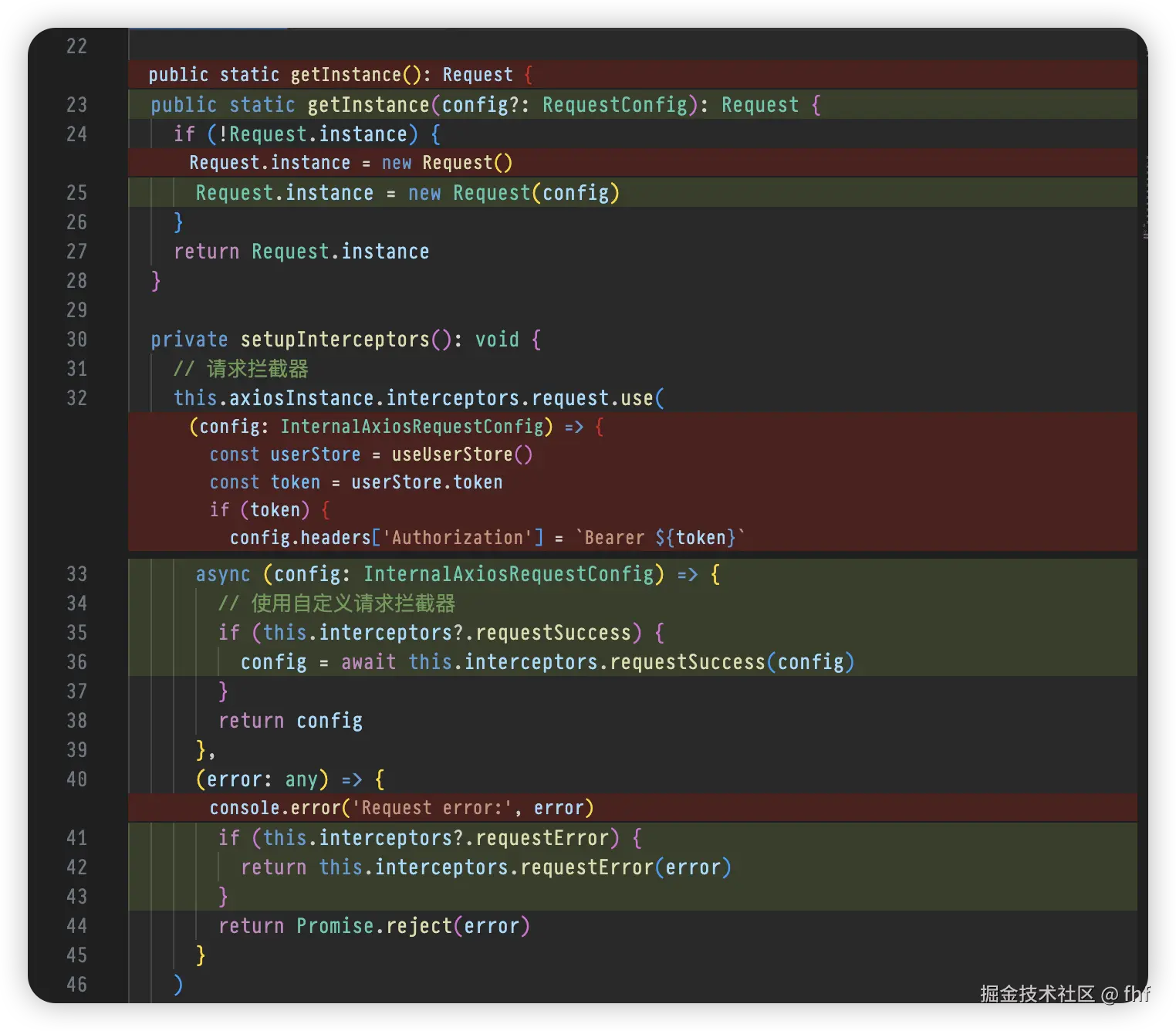
Task: Click line number 32 in gutter
Action: (76, 398)
